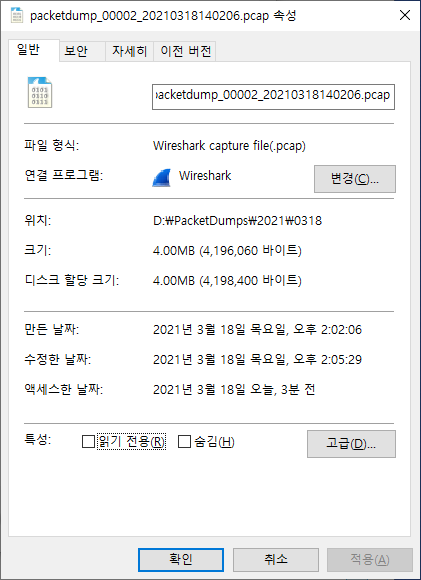Click the 액세스한 날짜: label
Image resolution: width=421 pixels, height=580 pixels.
point(63,389)
